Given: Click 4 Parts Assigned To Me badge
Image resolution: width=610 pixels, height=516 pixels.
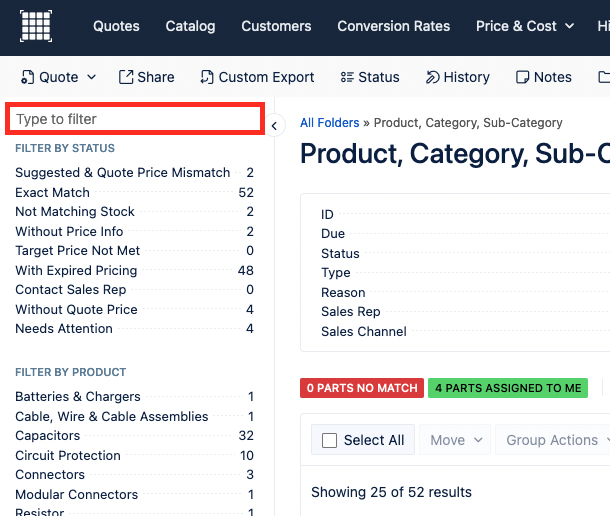Looking at the screenshot, I should (x=508, y=388).
